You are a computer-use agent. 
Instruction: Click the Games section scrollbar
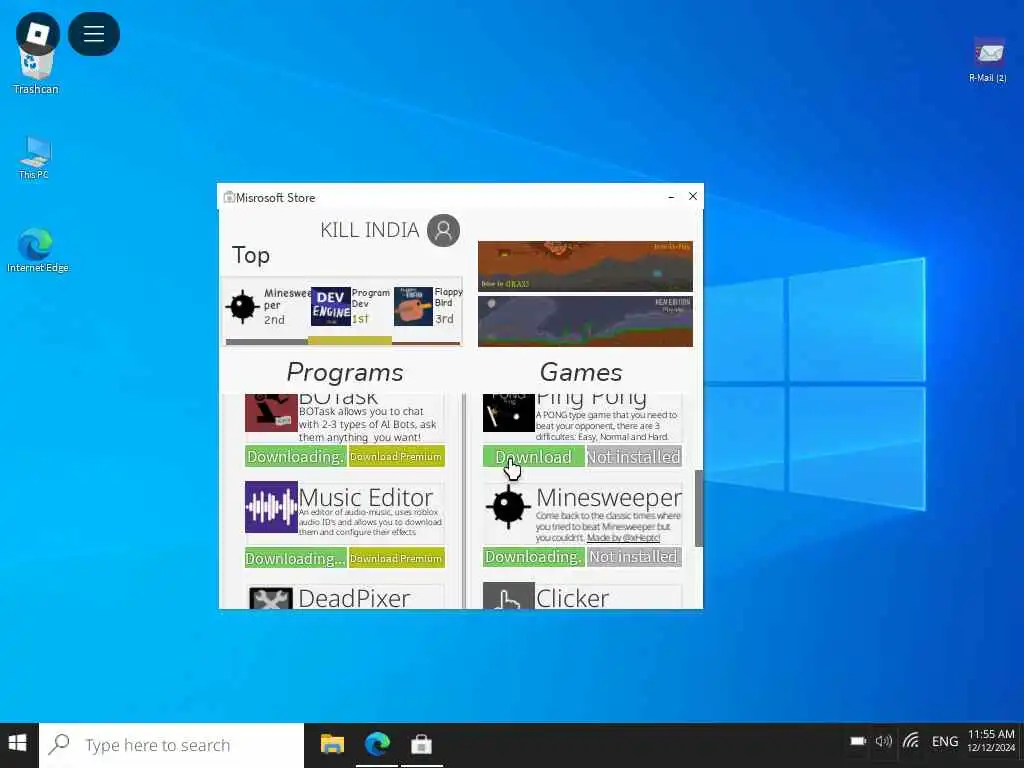(698, 508)
